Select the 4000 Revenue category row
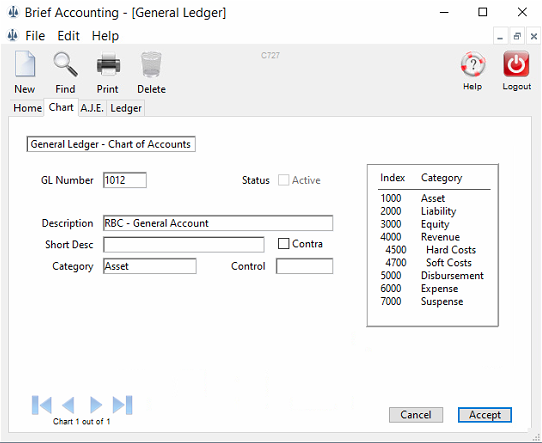Viewport: 542px width, 443px height. click(420, 237)
